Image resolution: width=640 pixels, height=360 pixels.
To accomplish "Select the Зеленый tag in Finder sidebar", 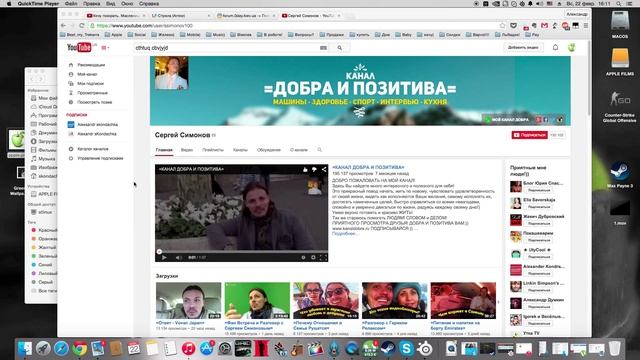I will tap(44, 256).
